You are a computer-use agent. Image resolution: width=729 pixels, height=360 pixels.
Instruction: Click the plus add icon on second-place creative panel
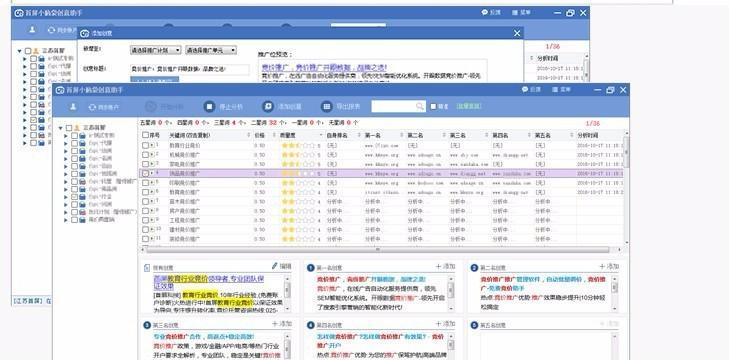(x=602, y=266)
